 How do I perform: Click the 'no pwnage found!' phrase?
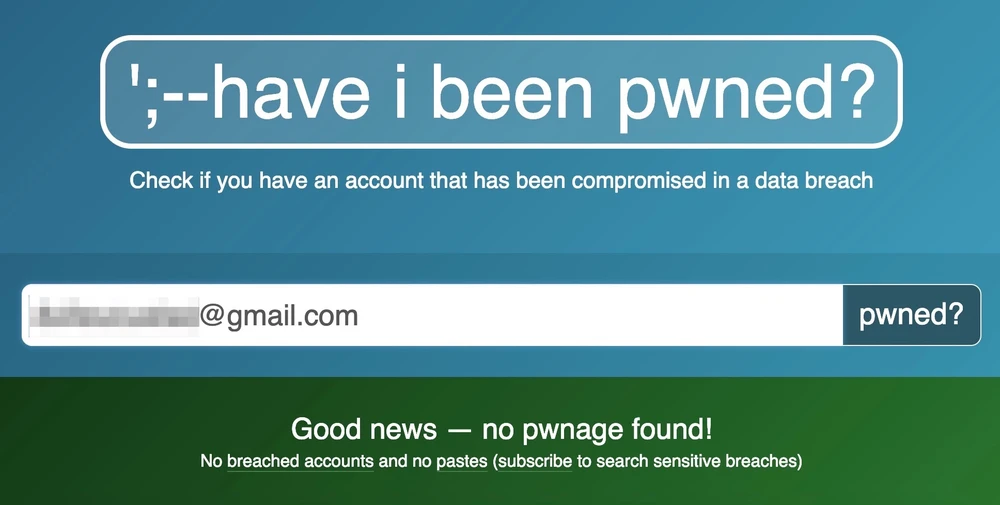[597, 428]
